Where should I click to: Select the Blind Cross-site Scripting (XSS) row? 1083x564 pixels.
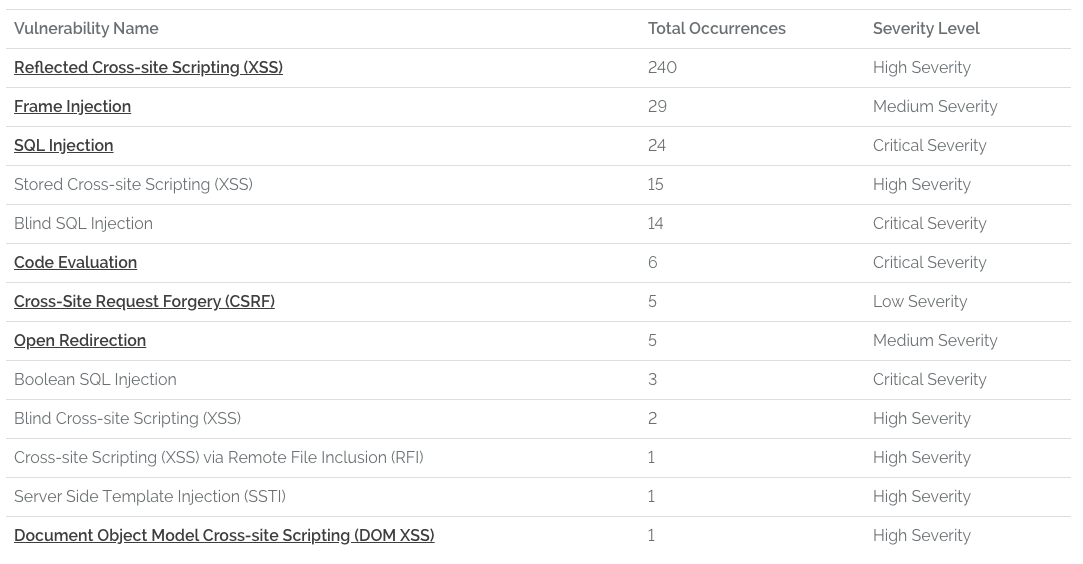tap(127, 419)
